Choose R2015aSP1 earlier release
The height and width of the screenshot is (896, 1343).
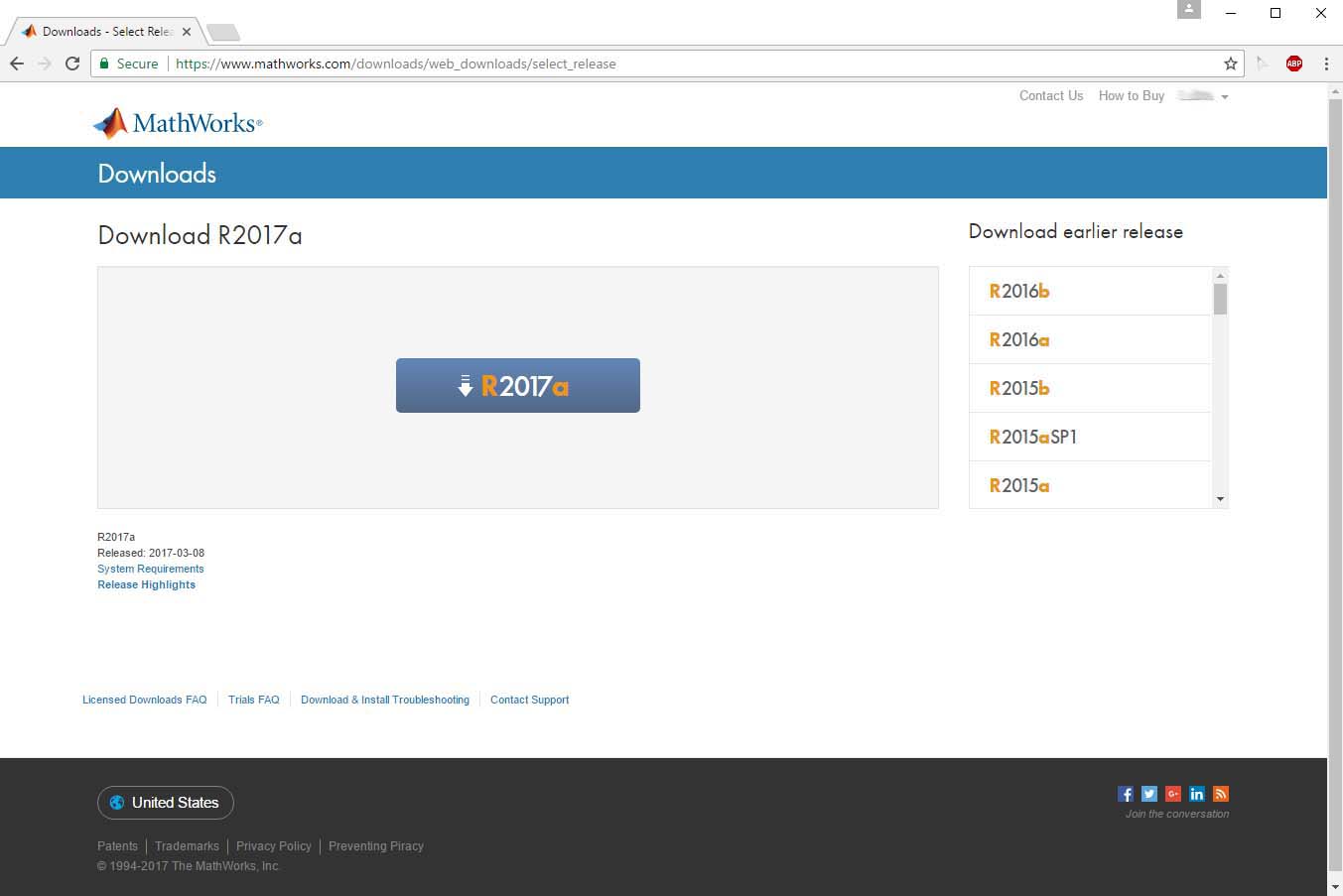[x=1090, y=437]
